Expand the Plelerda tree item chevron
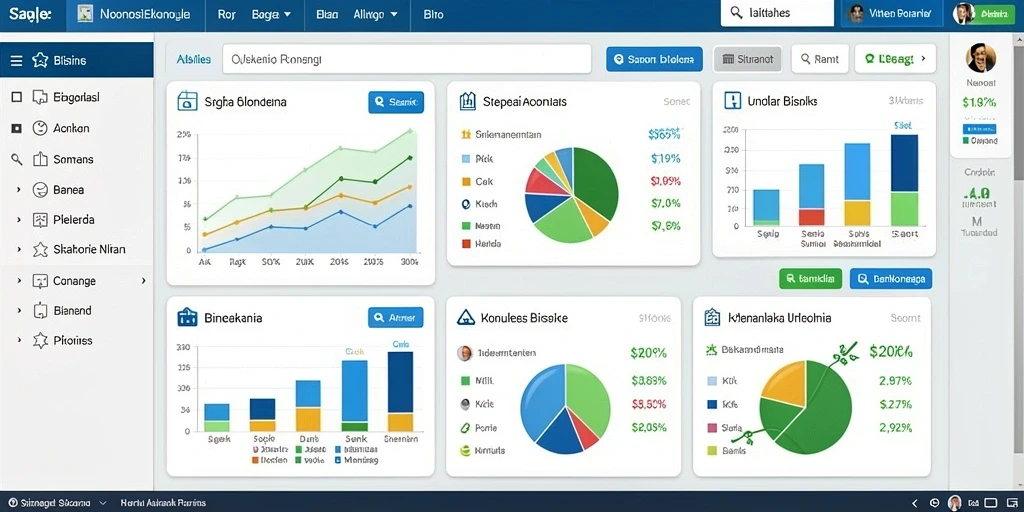 [x=19, y=220]
